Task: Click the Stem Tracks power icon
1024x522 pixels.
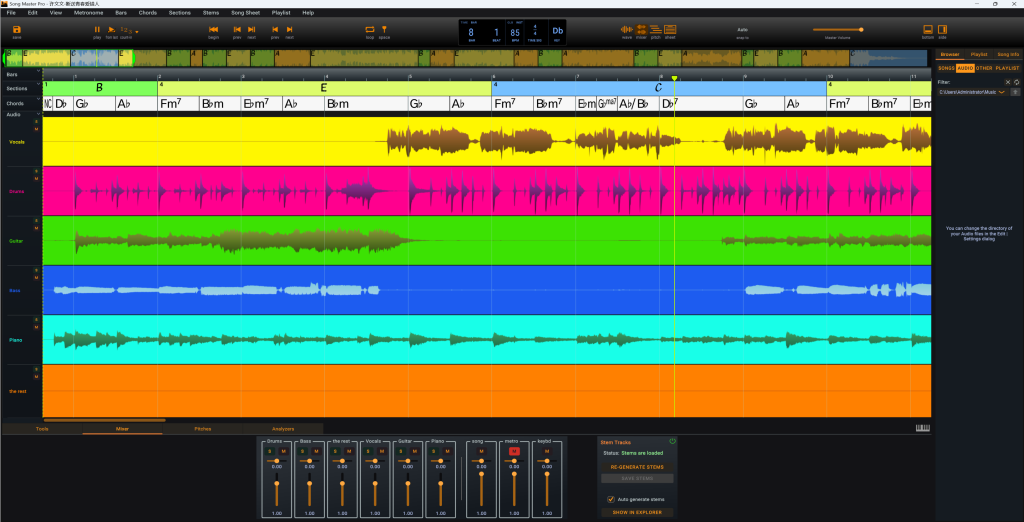Action: pos(672,441)
